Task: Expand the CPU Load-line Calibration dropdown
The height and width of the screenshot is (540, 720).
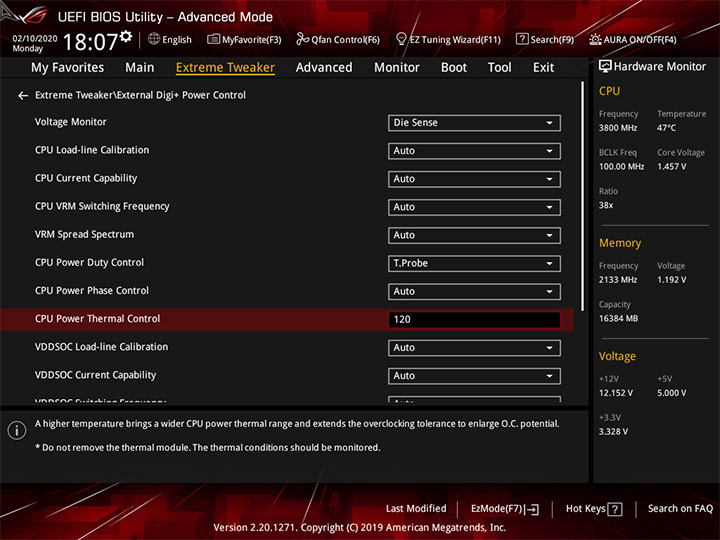Action: pyautogui.click(x=474, y=151)
